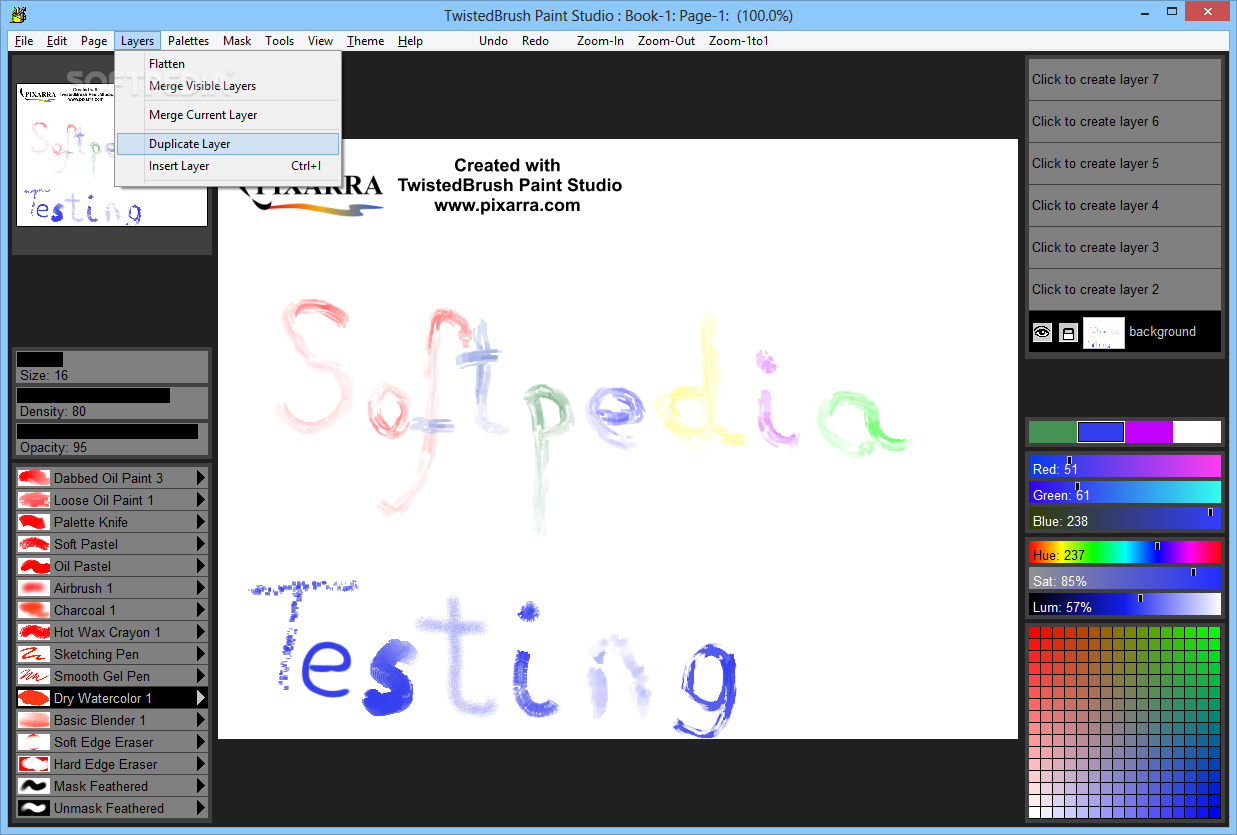Click the Redo button
1237x835 pixels.
pyautogui.click(x=535, y=41)
